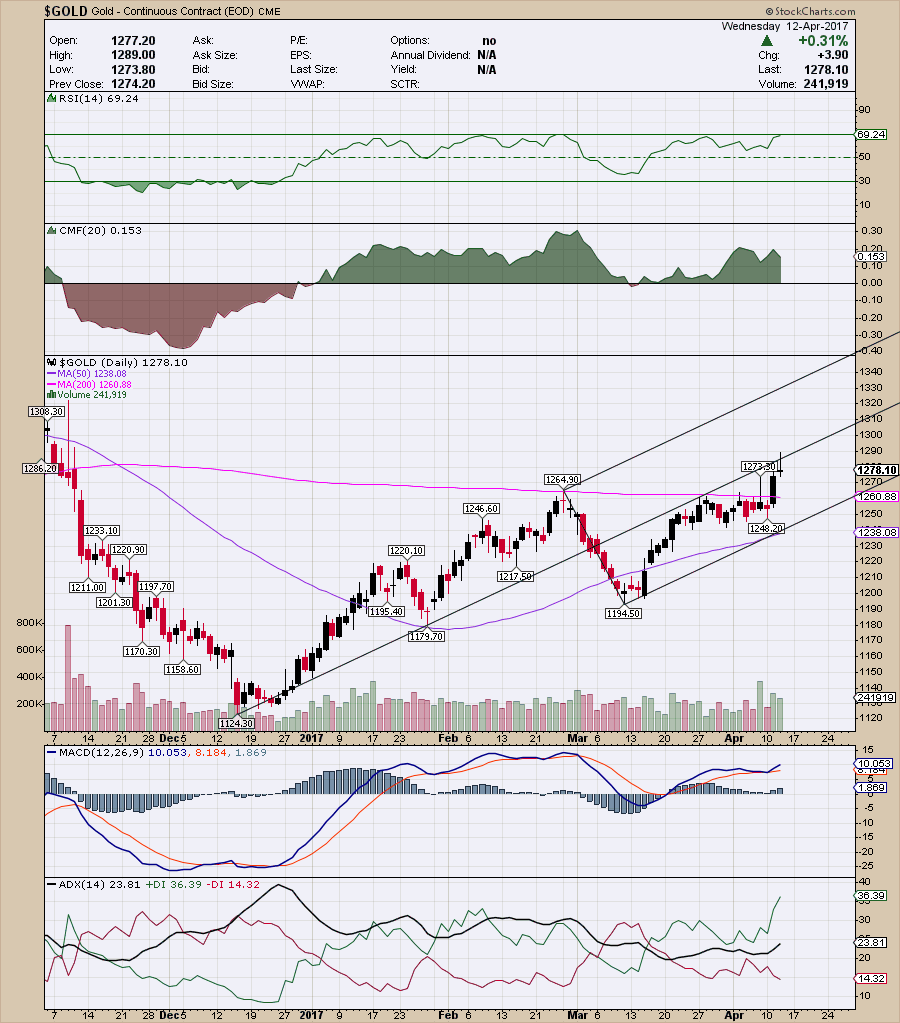Click the green +DI 36.39 legend label
This screenshot has height=1023, width=900.
(x=173, y=885)
